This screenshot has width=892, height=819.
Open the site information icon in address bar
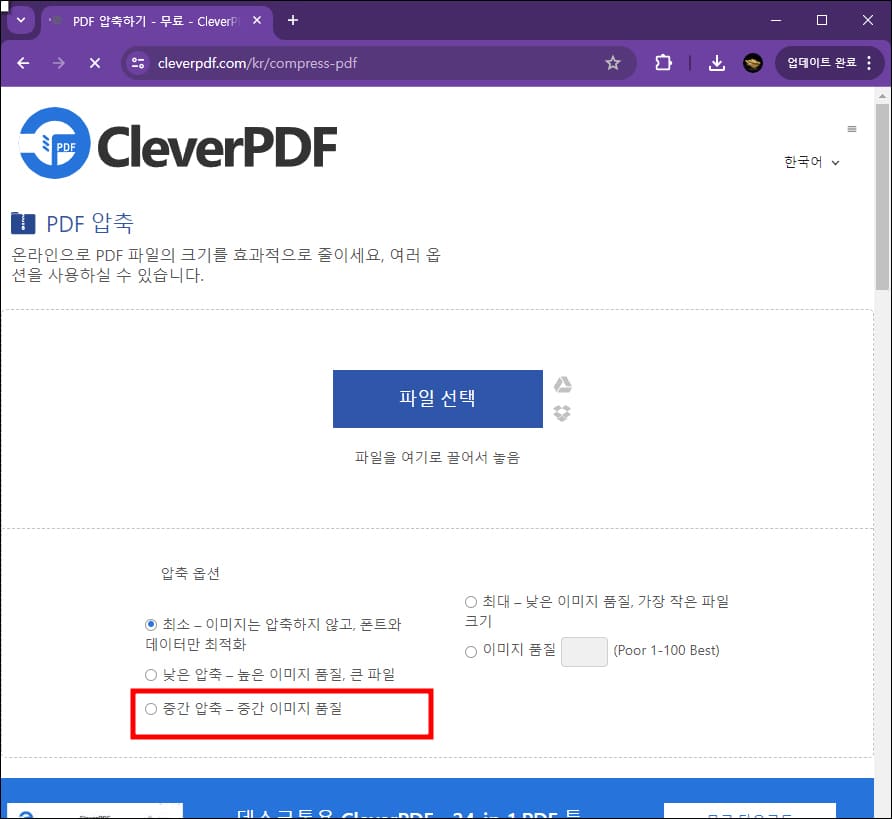coord(138,63)
